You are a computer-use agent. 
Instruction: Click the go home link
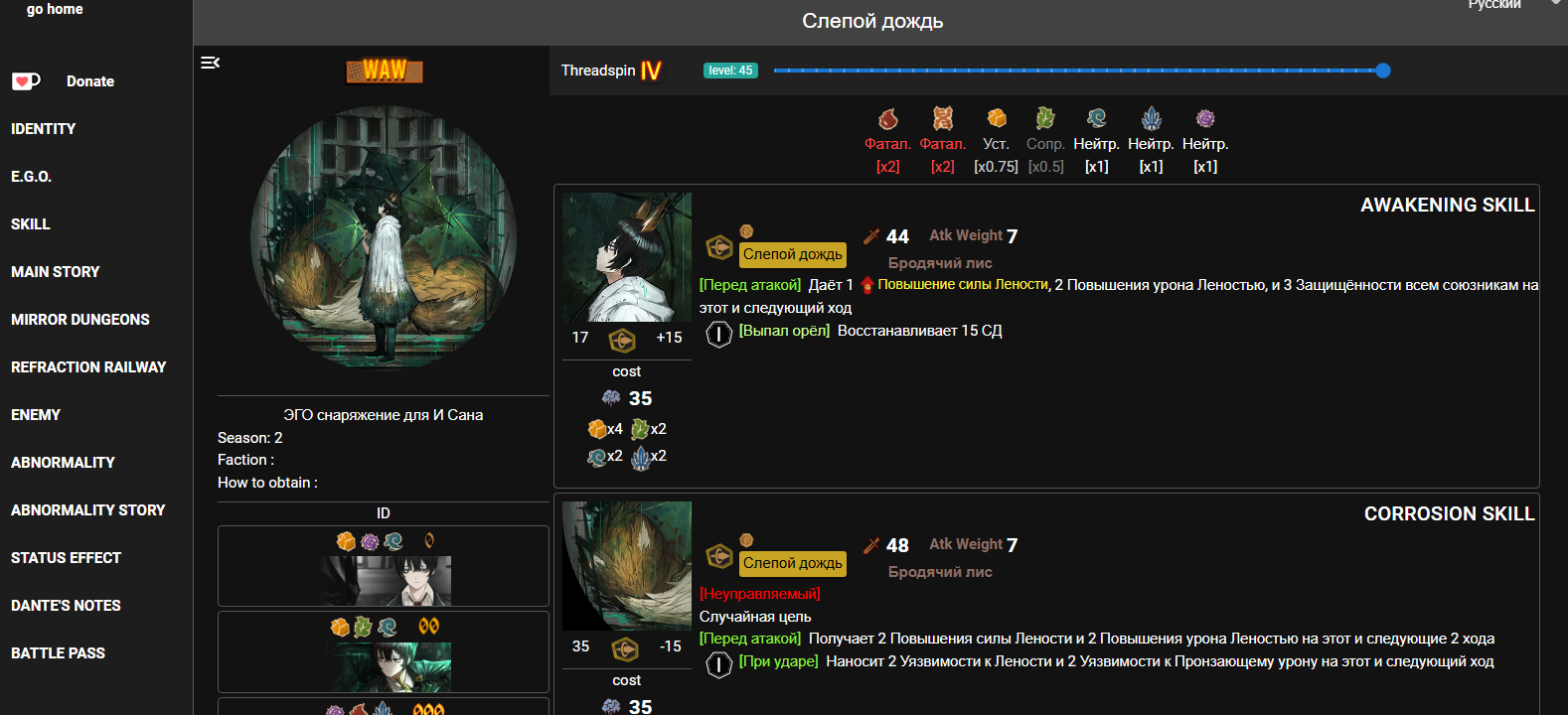tap(55, 9)
